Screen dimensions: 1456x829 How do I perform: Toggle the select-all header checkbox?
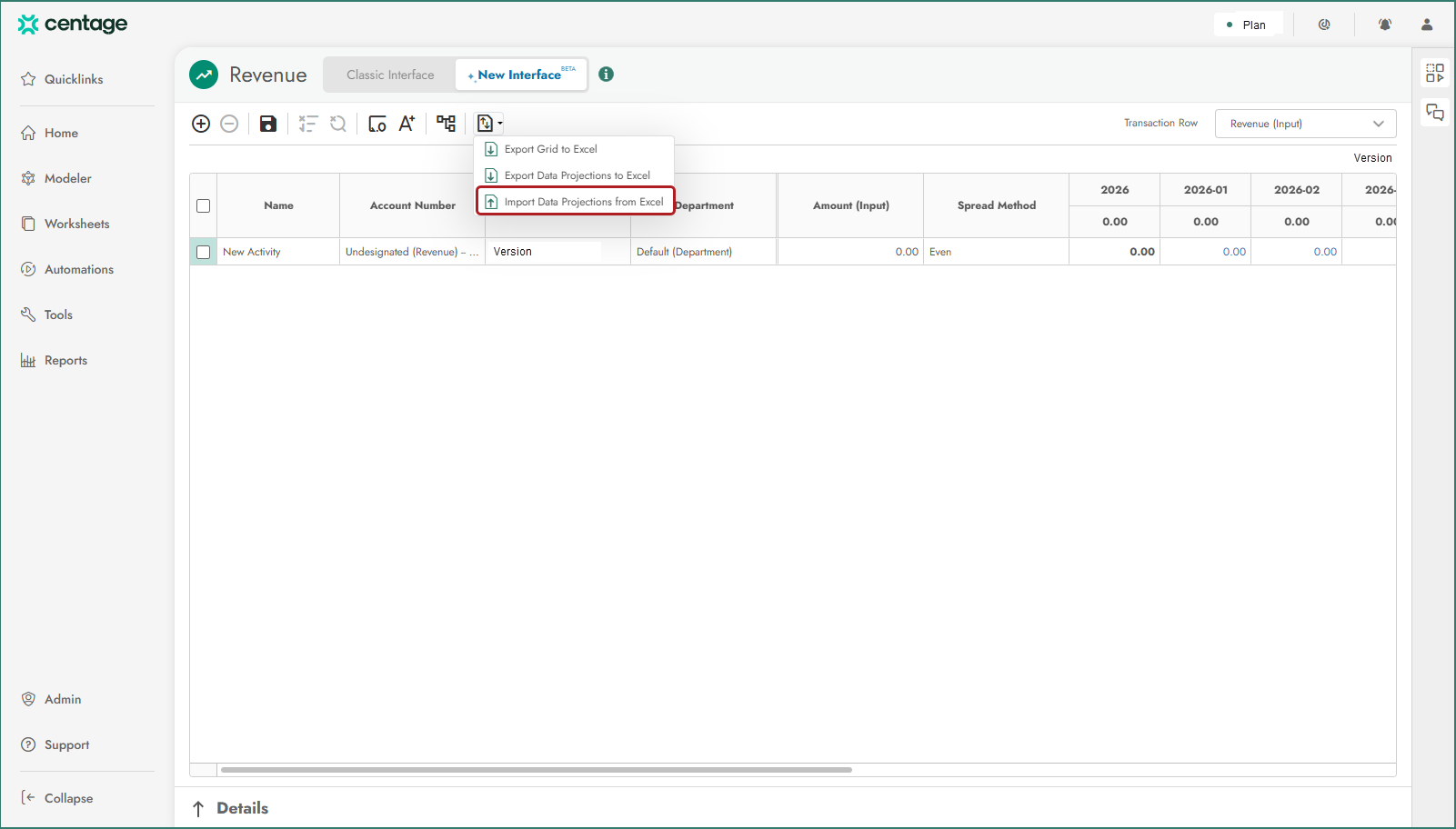click(x=204, y=206)
